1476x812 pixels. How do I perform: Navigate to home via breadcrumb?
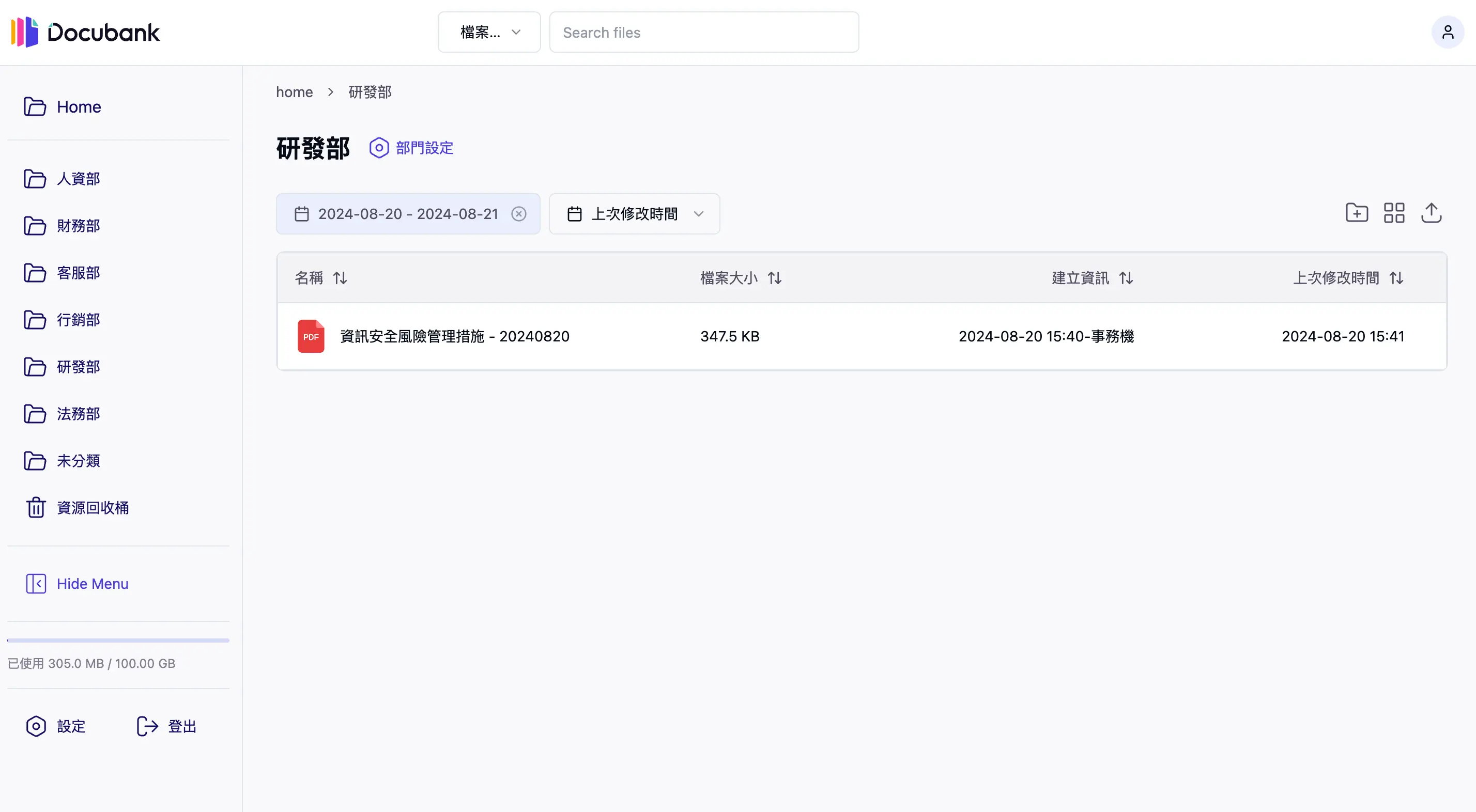(294, 91)
